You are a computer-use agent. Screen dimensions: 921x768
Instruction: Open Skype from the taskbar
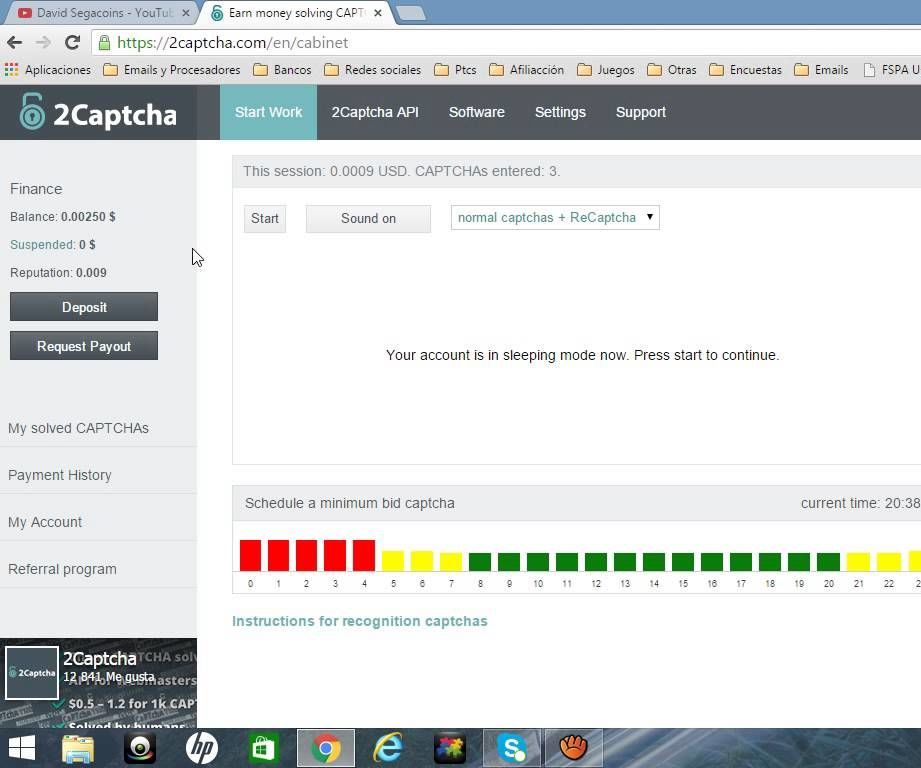512,748
